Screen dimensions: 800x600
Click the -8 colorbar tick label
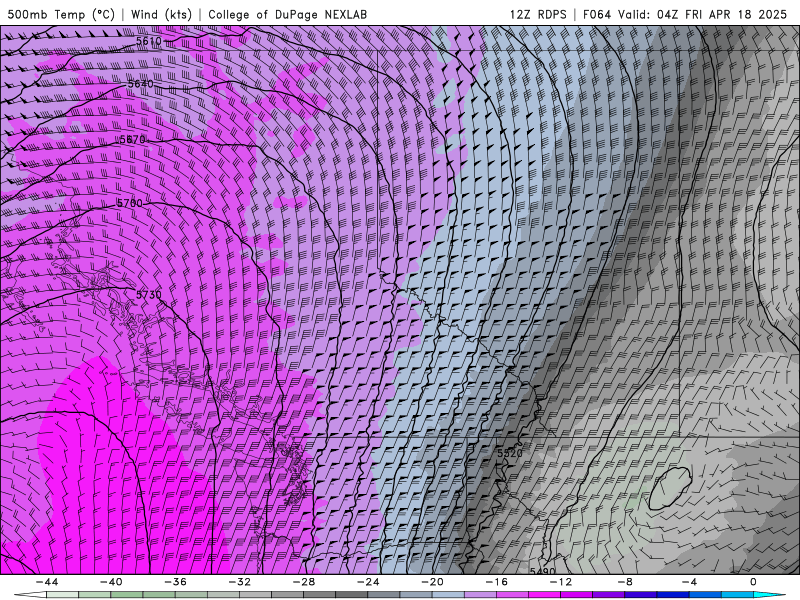(x=625, y=582)
